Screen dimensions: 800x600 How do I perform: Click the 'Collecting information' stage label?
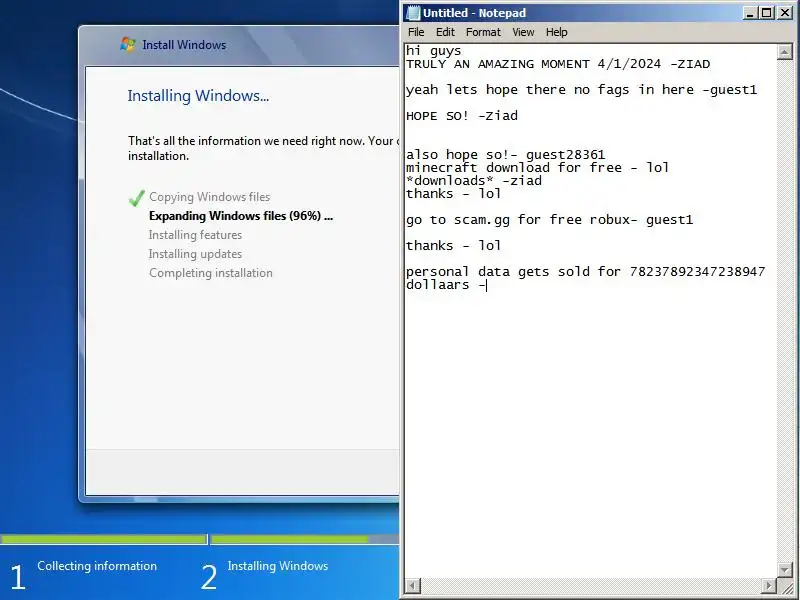point(97,566)
